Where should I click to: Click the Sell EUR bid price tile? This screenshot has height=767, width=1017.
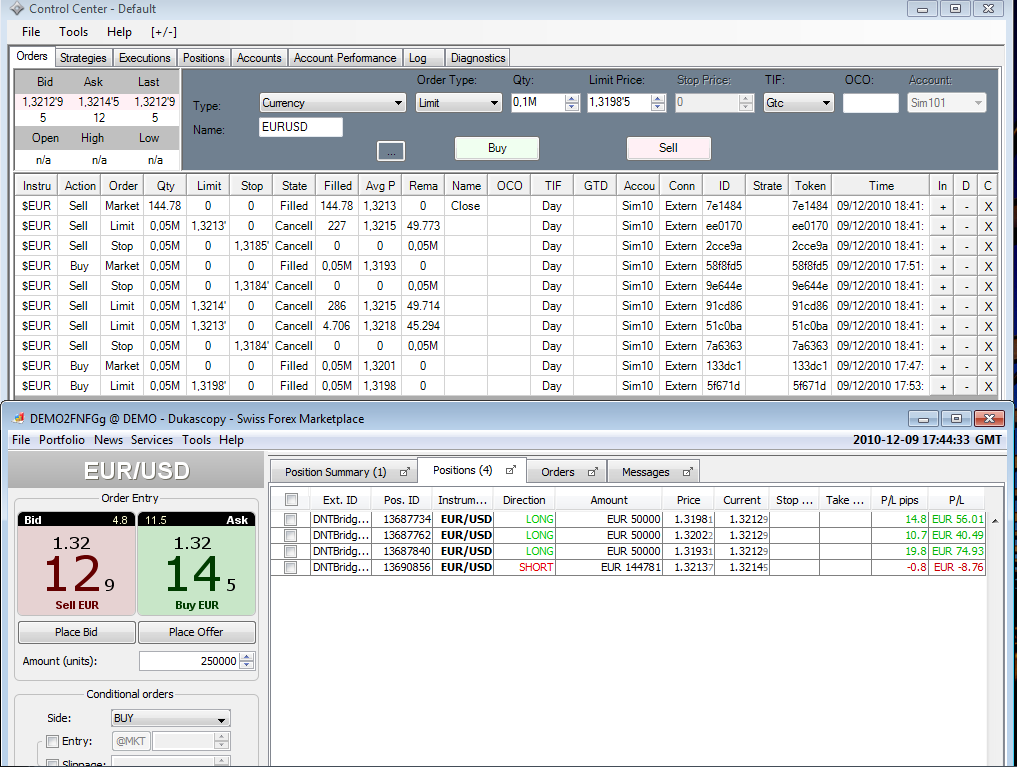pyautogui.click(x=77, y=564)
